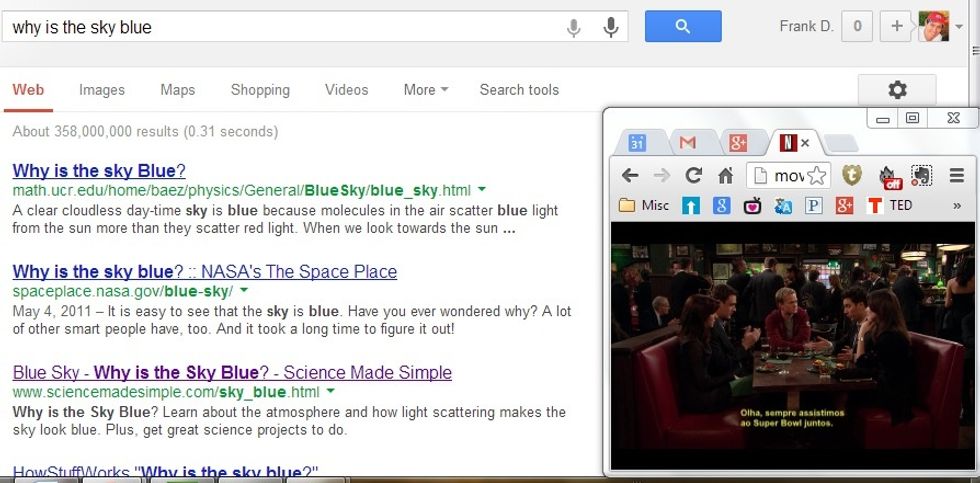Switch to the Maps tab
The height and width of the screenshot is (483, 980).
click(178, 90)
